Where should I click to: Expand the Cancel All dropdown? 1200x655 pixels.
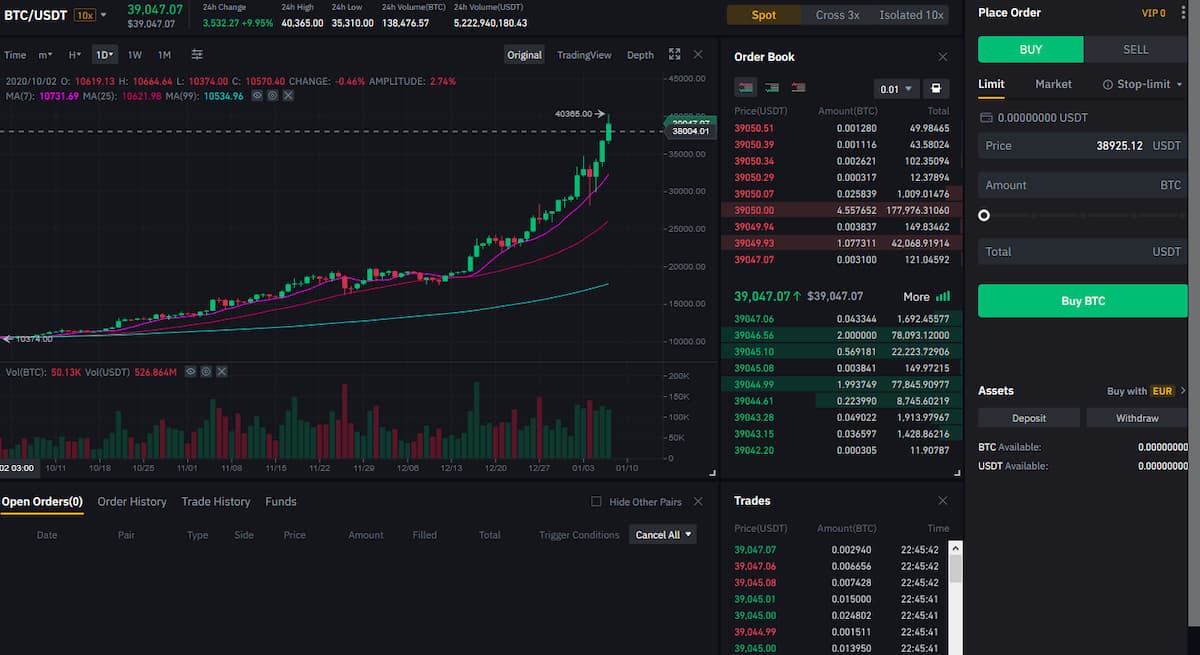point(662,534)
